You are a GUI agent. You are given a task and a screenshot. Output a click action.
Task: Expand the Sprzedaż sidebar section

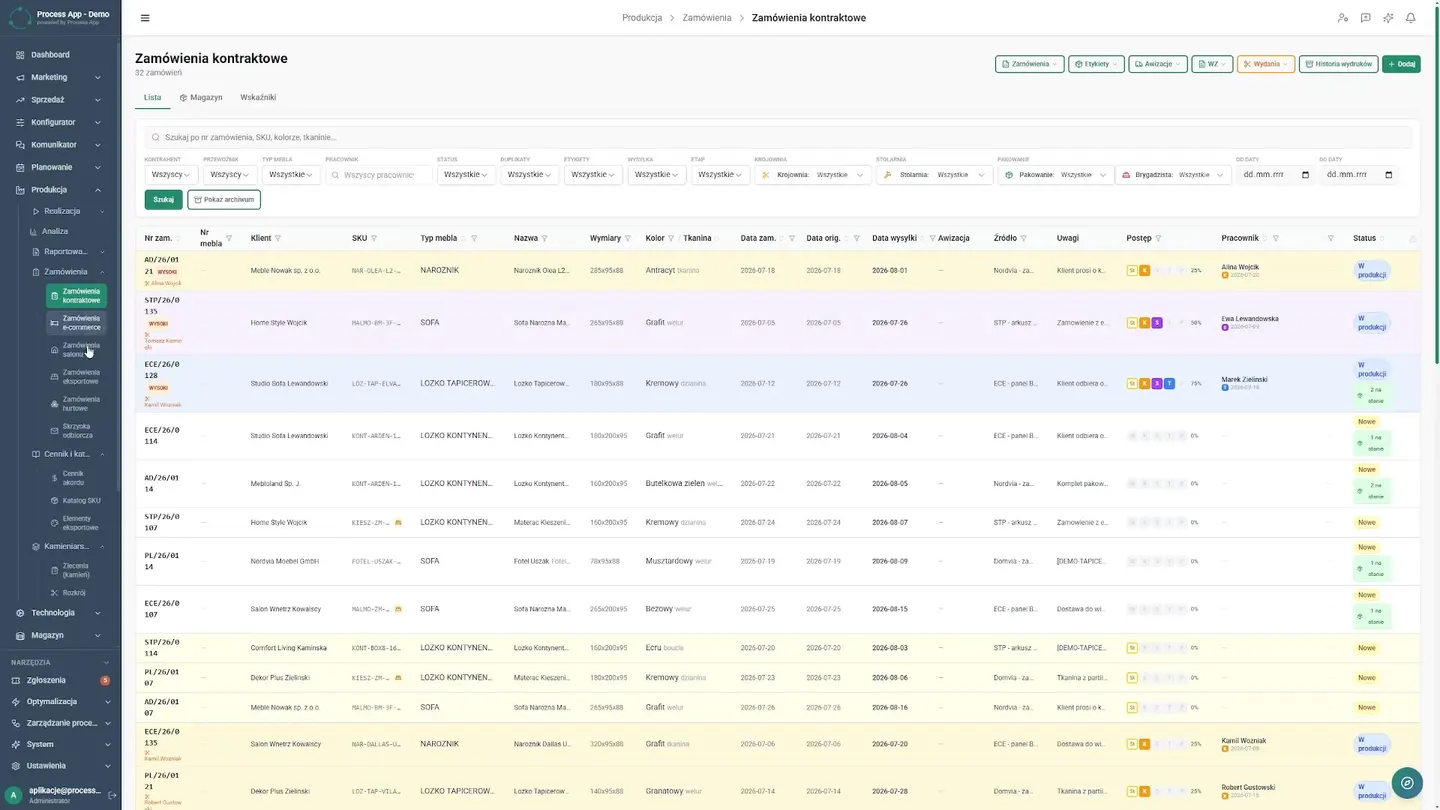(60, 100)
